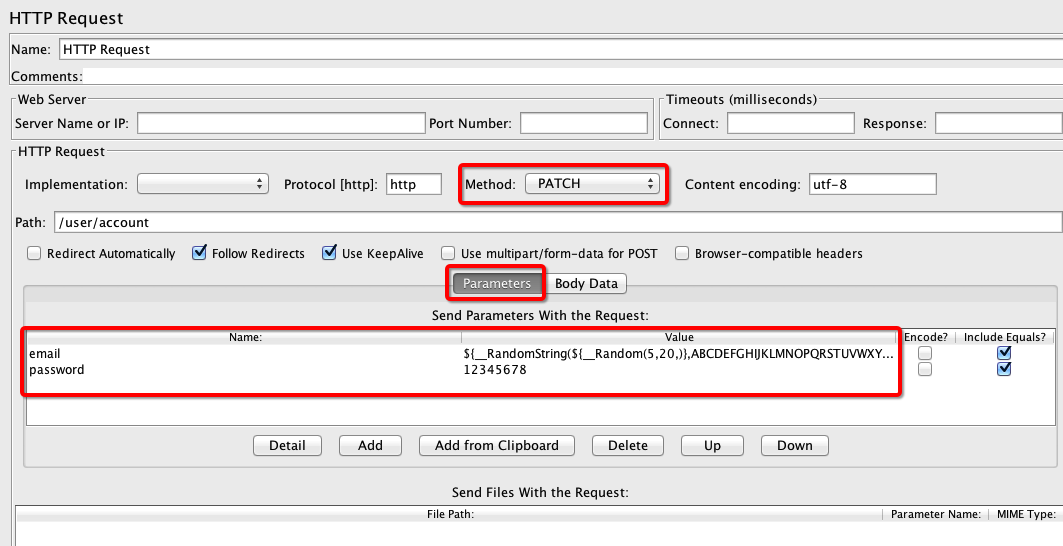This screenshot has height=546, width=1063.
Task: Uncheck Include Equals for password row
Action: [1004, 369]
